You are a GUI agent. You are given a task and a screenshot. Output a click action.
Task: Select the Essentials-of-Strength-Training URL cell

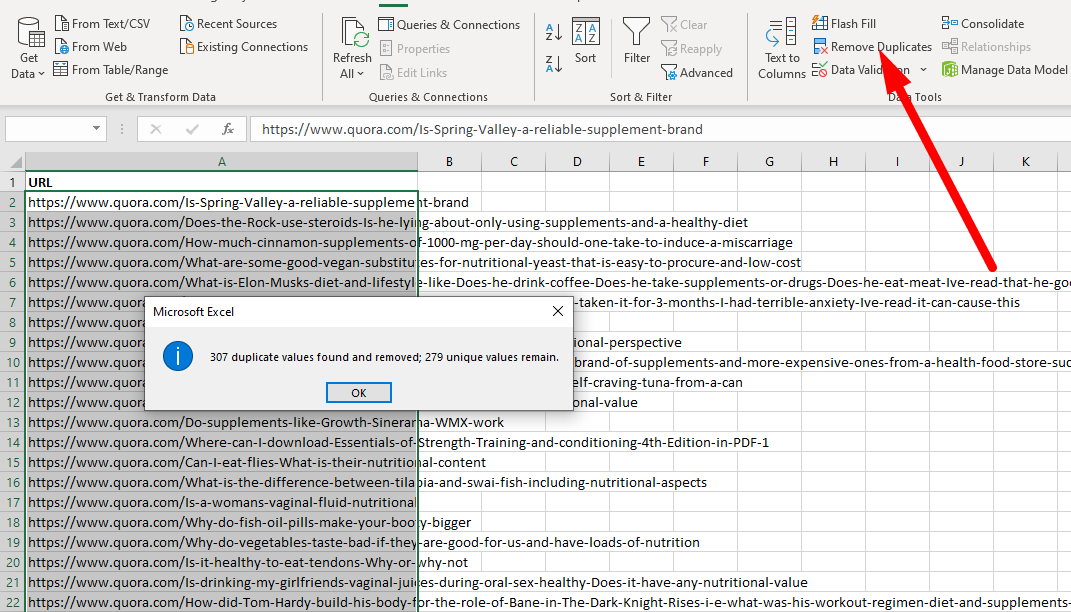tap(221, 443)
